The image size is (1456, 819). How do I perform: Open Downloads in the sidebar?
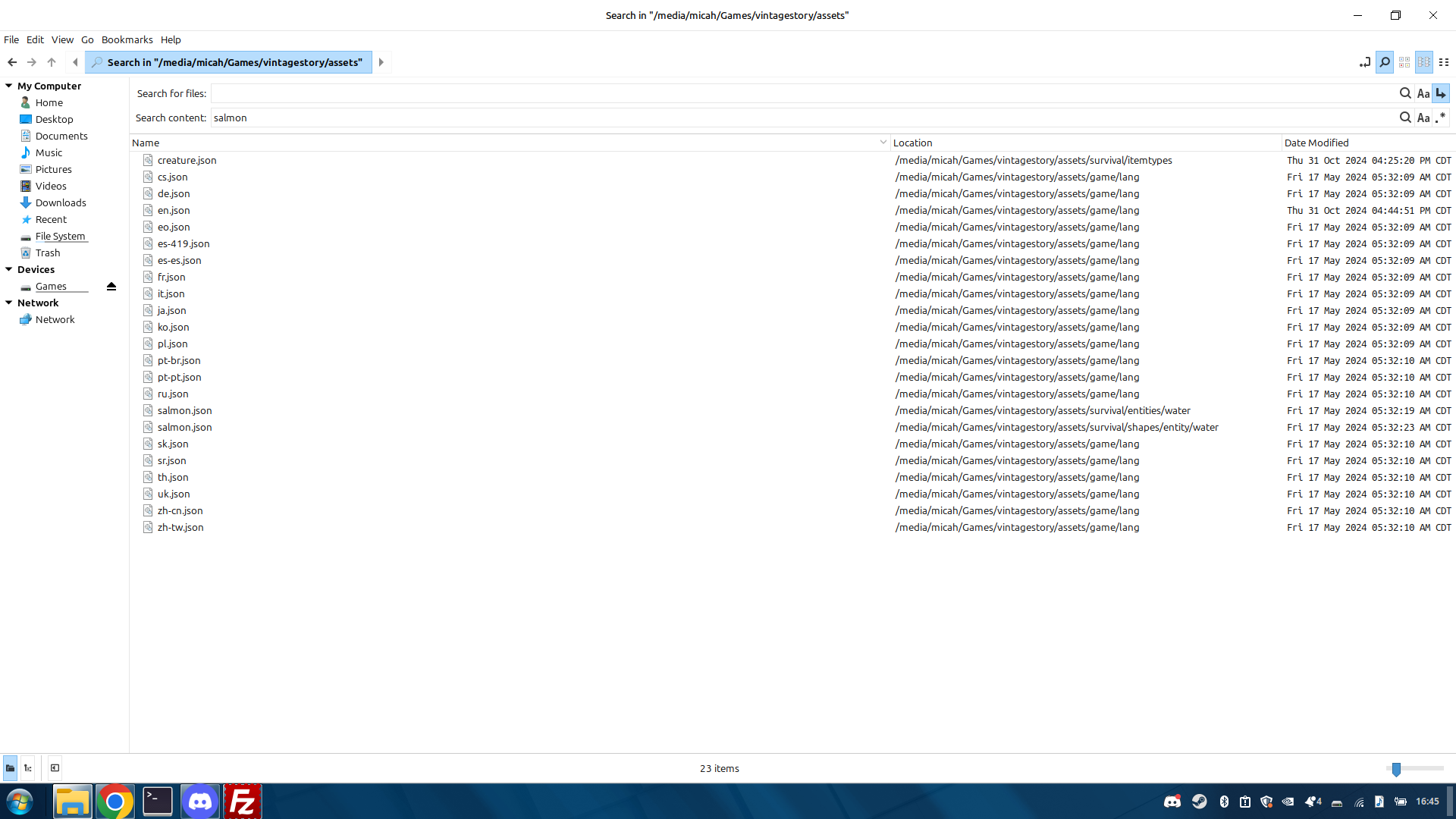[61, 202]
